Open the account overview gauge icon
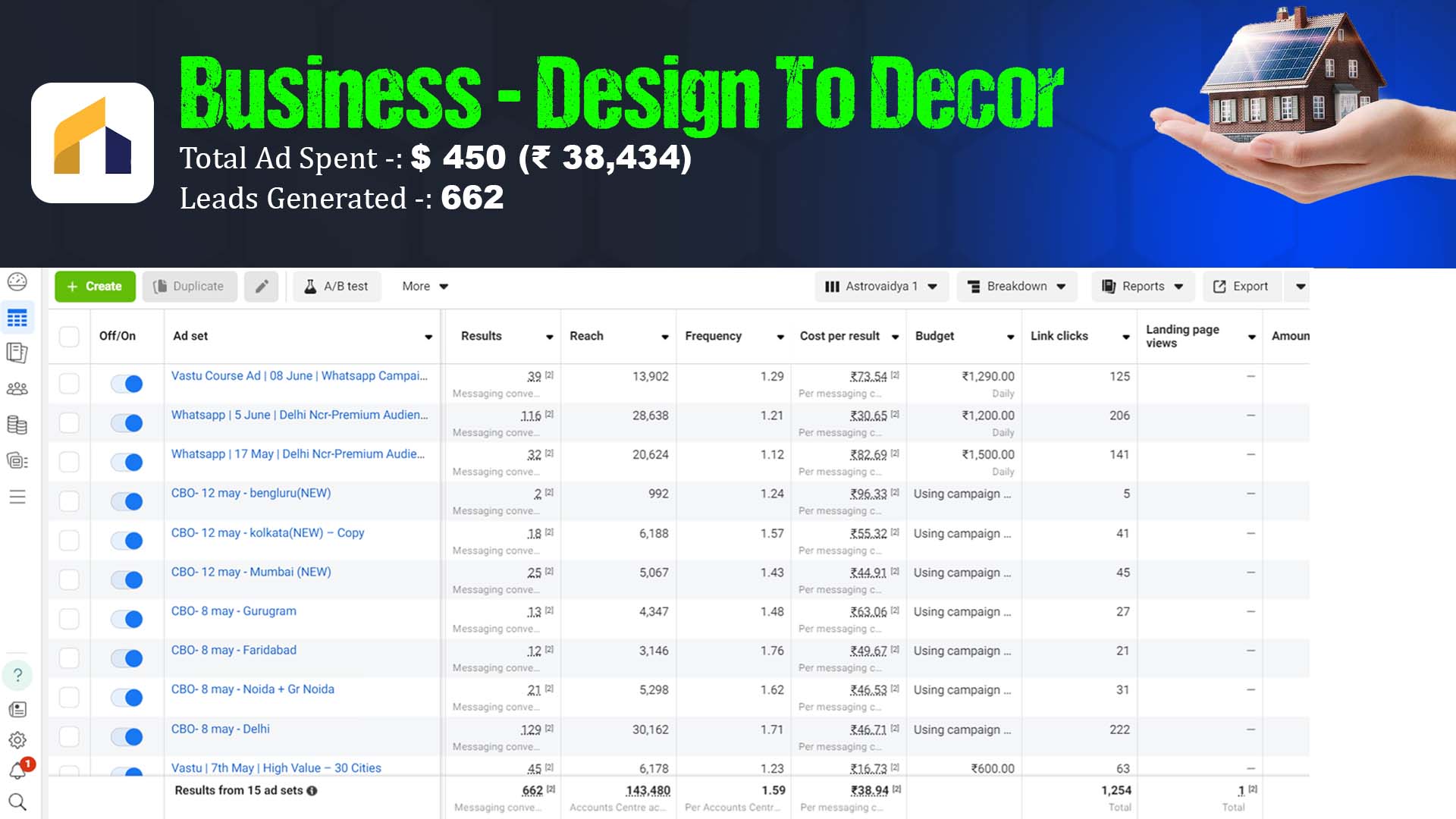Image resolution: width=1456 pixels, height=819 pixels. [x=17, y=282]
